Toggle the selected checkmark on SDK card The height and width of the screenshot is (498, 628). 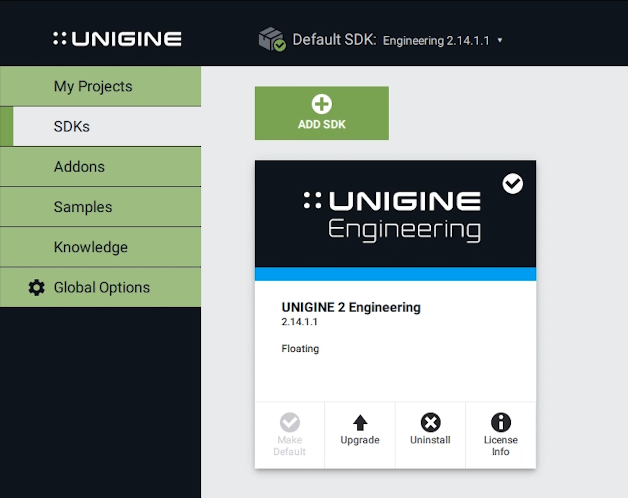(x=512, y=183)
